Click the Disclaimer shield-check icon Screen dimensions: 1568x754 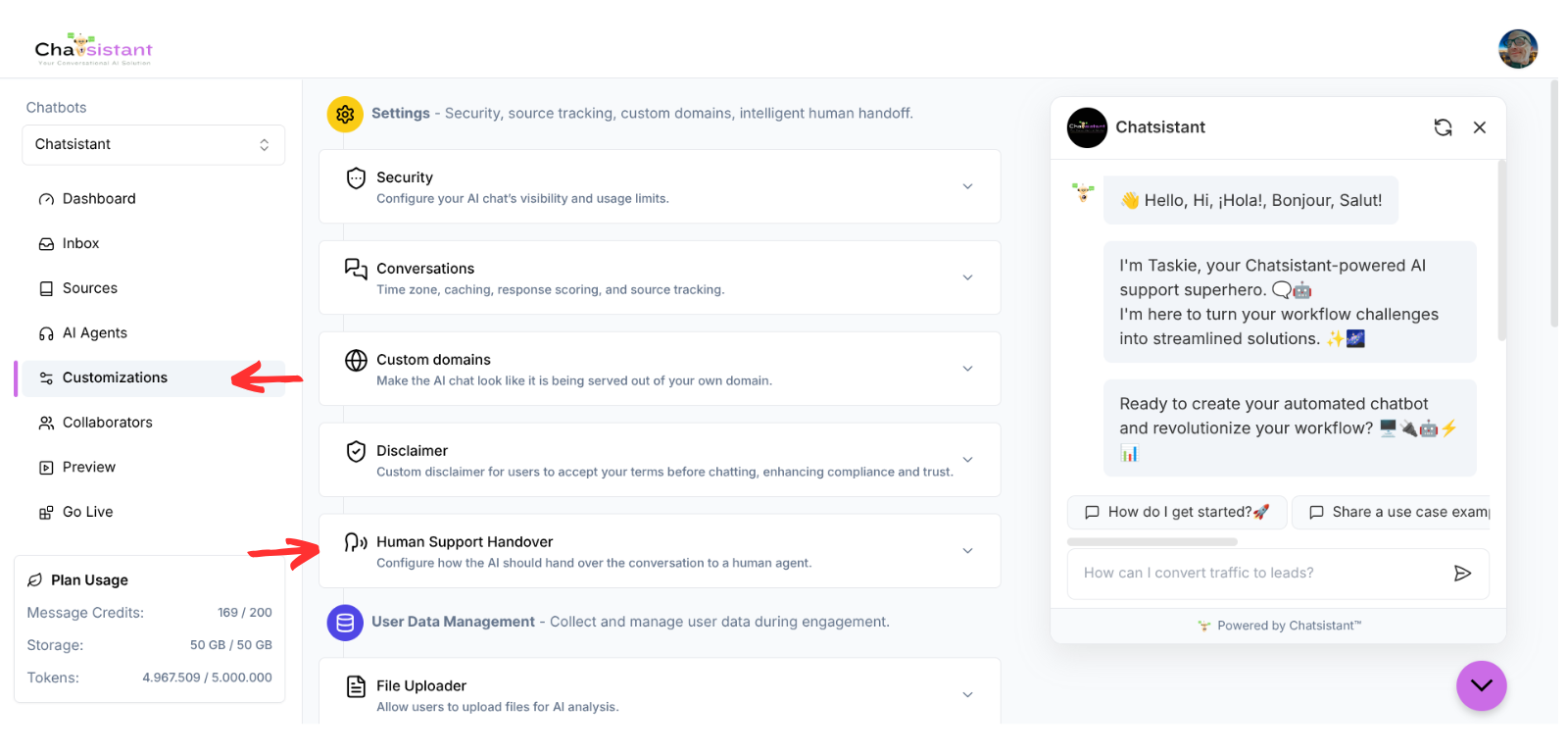point(356,451)
